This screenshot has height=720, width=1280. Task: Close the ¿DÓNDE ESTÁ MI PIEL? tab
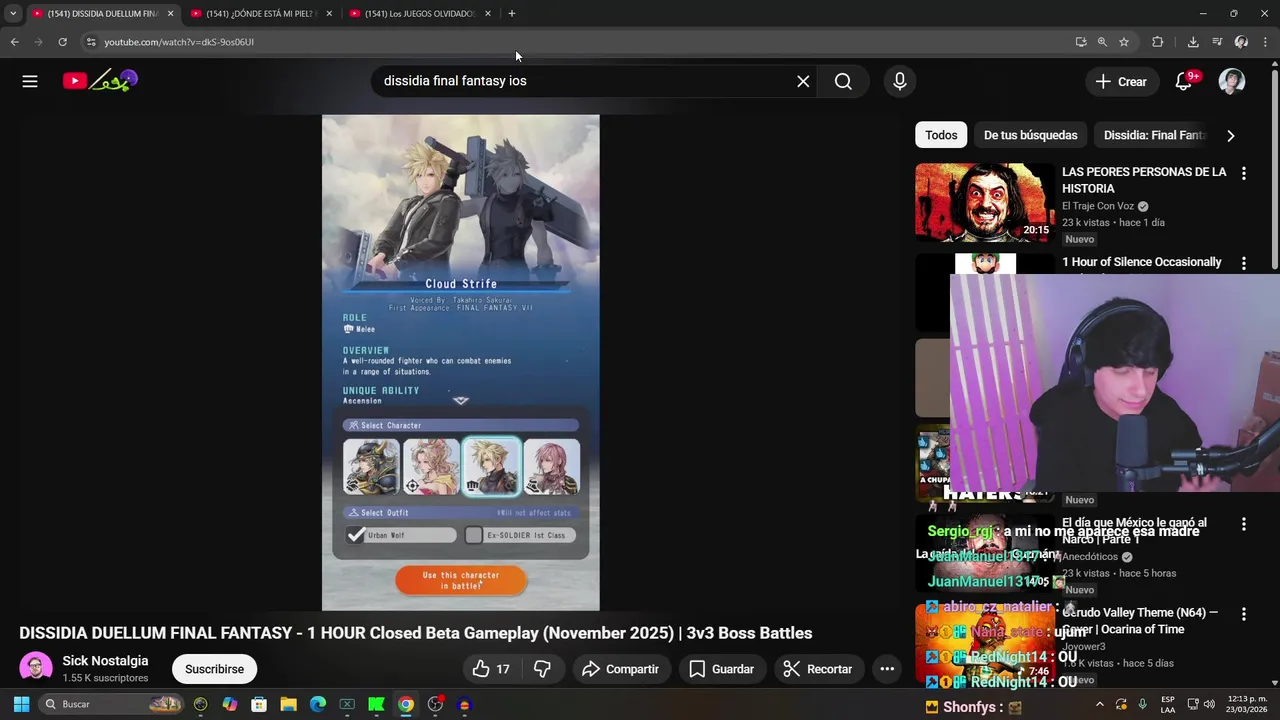coord(329,13)
